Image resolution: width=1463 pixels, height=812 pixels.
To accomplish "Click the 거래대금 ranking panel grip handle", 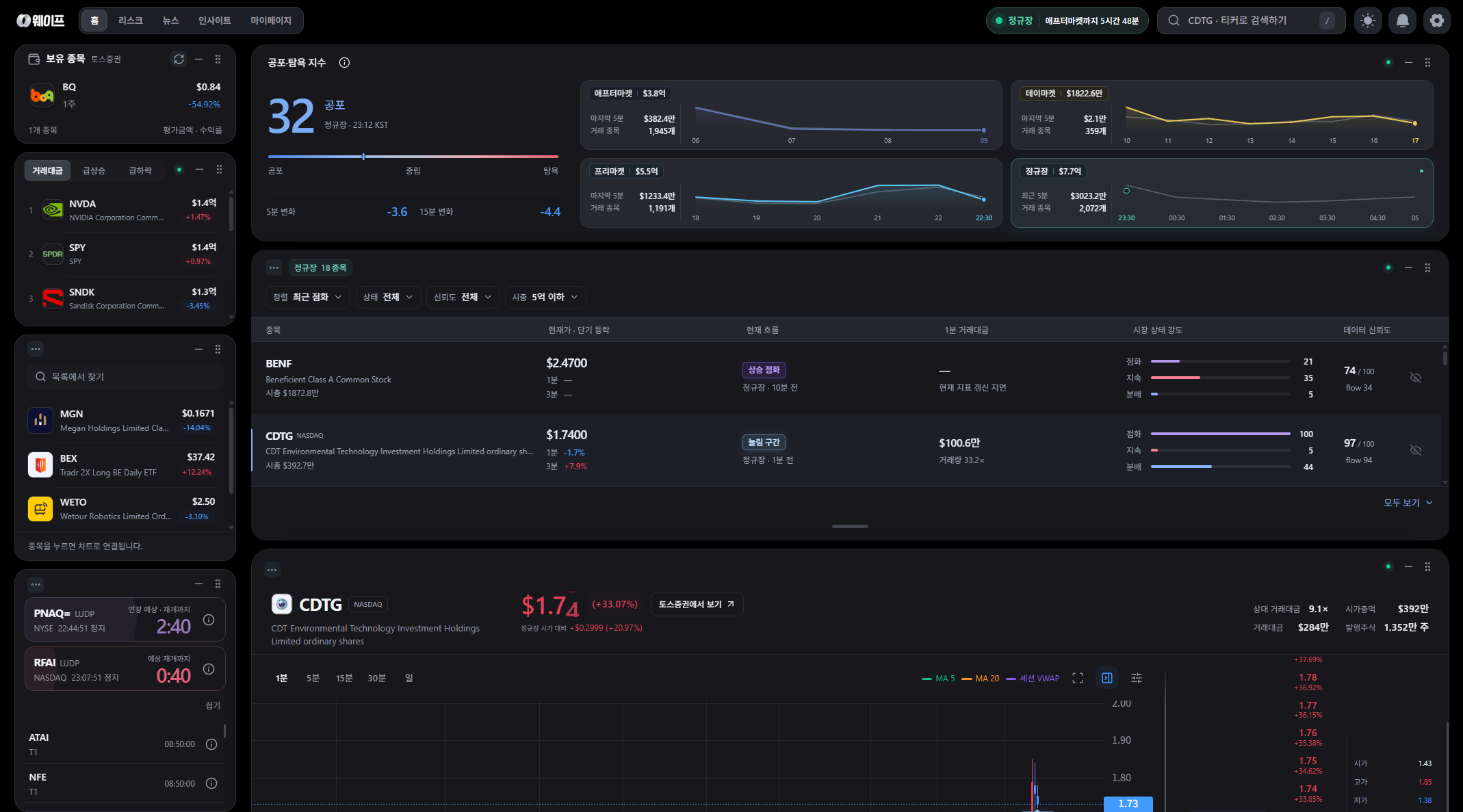I will tap(219, 170).
